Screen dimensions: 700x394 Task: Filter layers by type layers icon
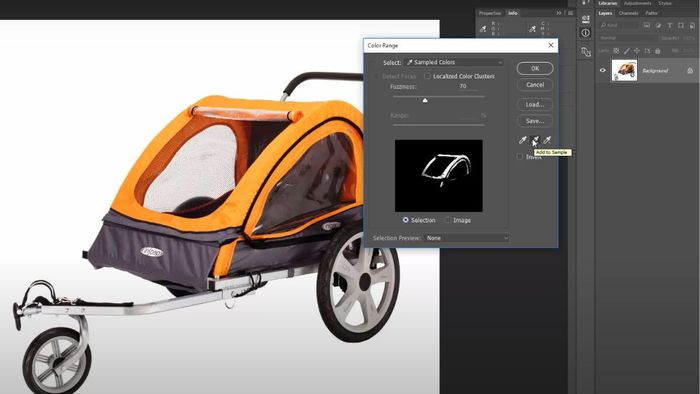pos(670,25)
